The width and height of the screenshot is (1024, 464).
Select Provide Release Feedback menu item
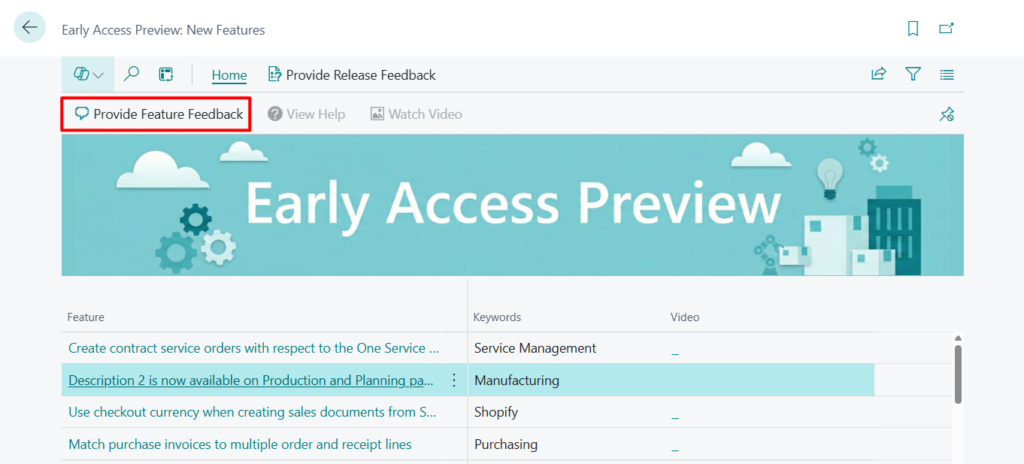[x=351, y=74]
